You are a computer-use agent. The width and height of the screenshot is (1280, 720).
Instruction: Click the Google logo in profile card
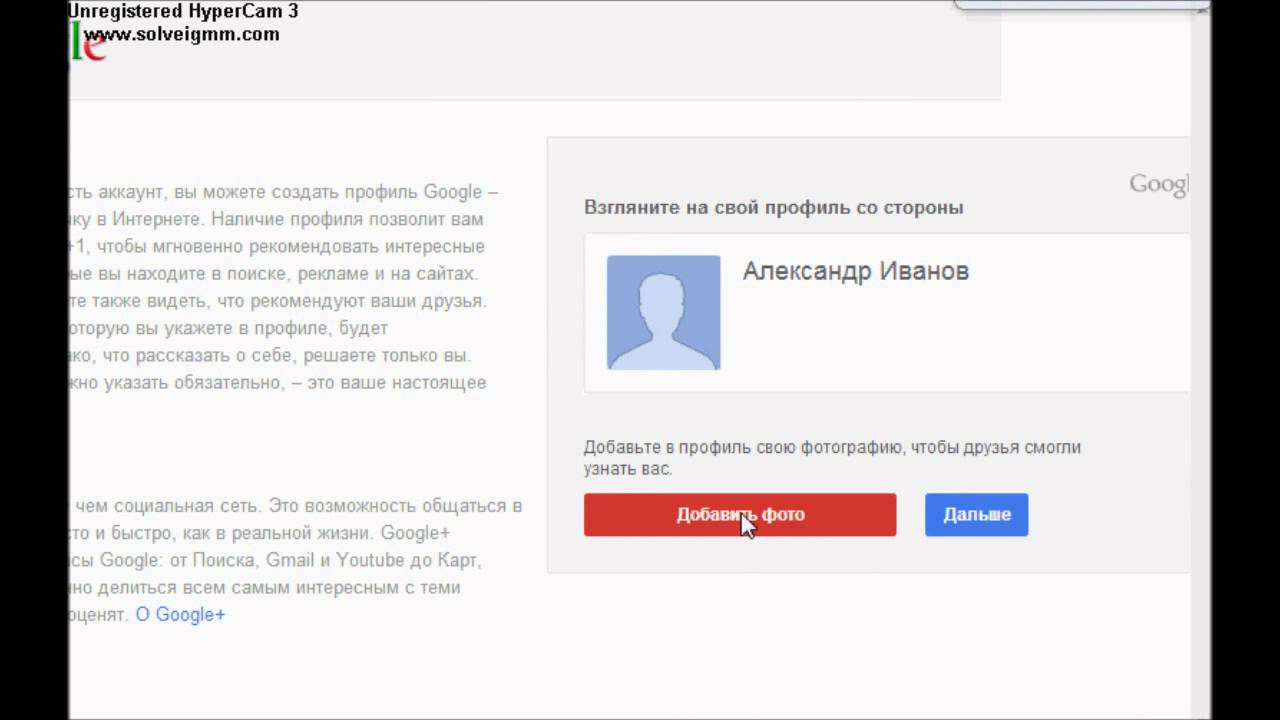click(x=1159, y=184)
